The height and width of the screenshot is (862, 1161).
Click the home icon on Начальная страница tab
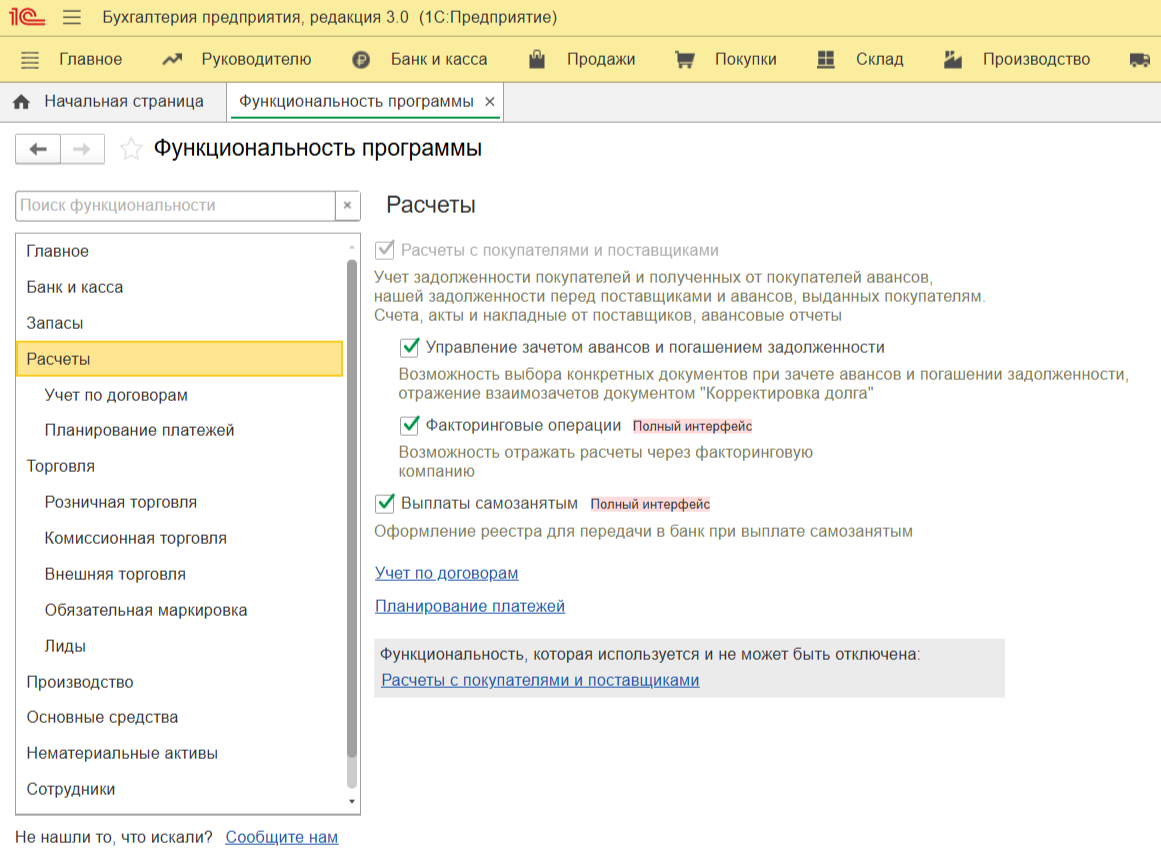(22, 102)
